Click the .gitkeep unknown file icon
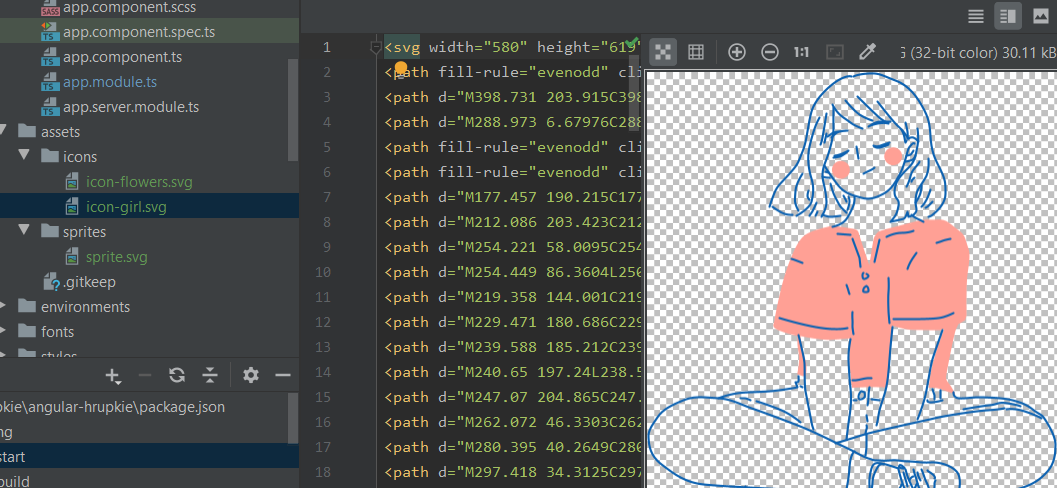The image size is (1057, 488). 51,282
